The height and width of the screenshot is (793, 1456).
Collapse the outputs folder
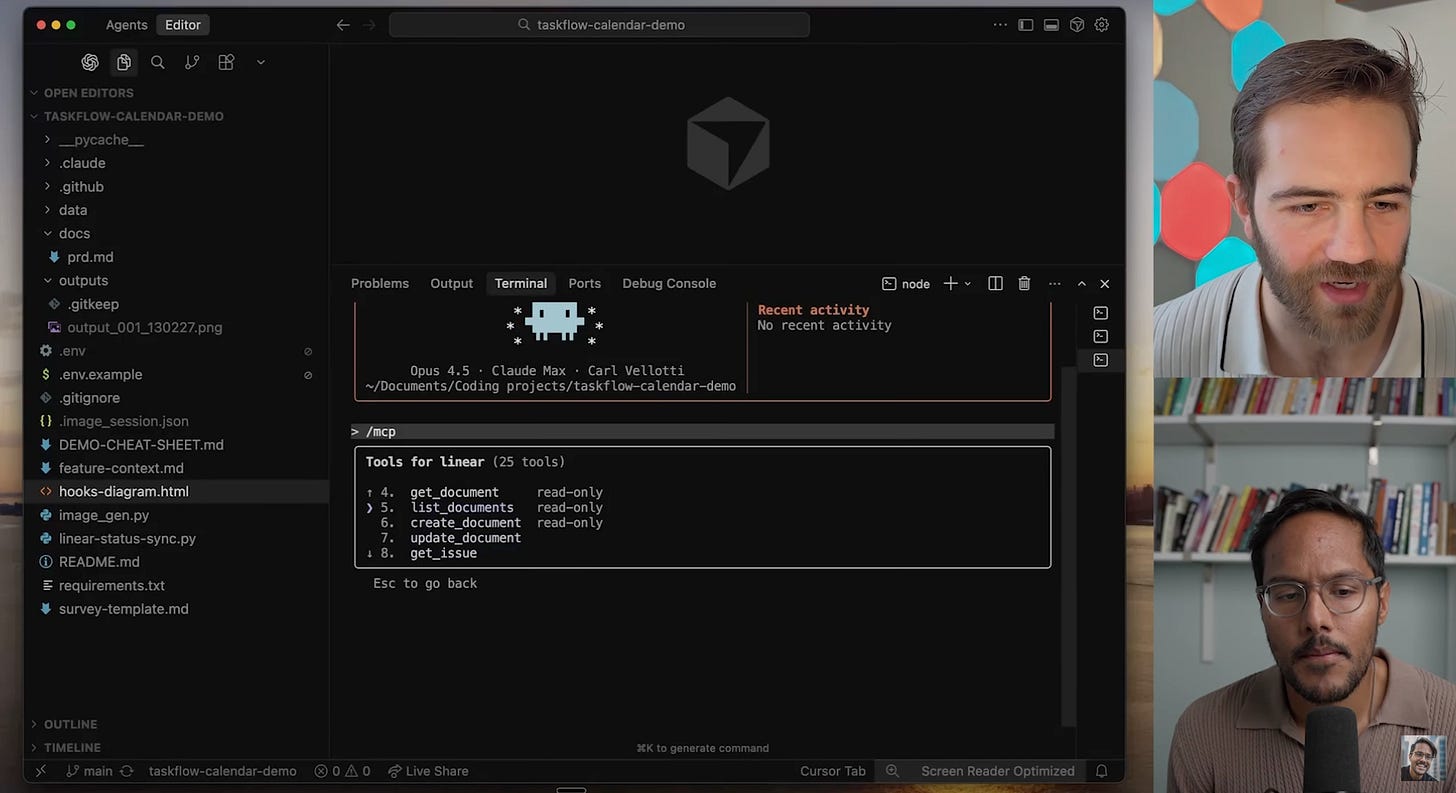pos(83,281)
